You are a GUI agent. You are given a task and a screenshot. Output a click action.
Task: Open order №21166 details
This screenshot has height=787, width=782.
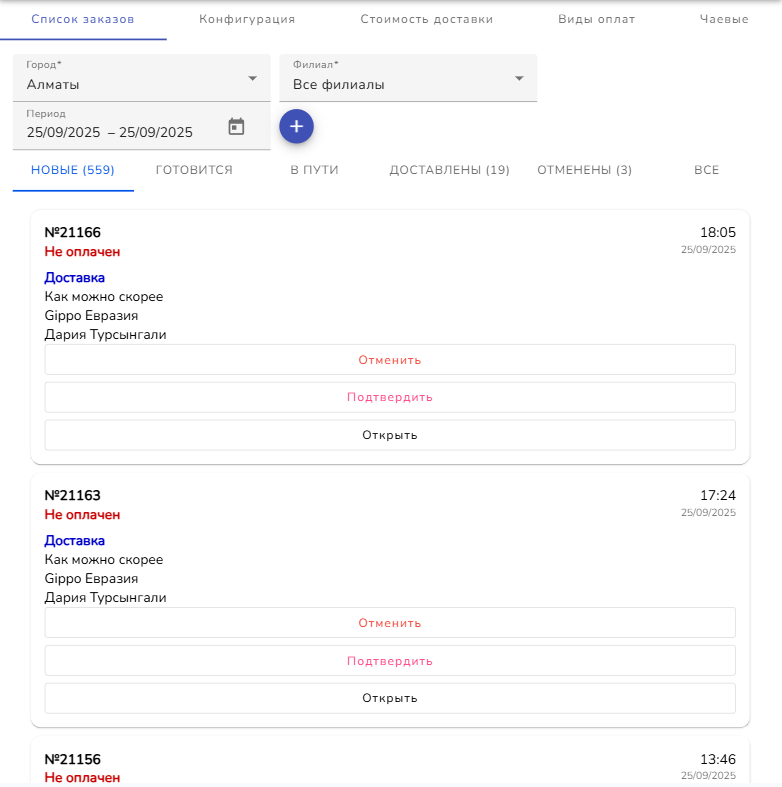[390, 435]
